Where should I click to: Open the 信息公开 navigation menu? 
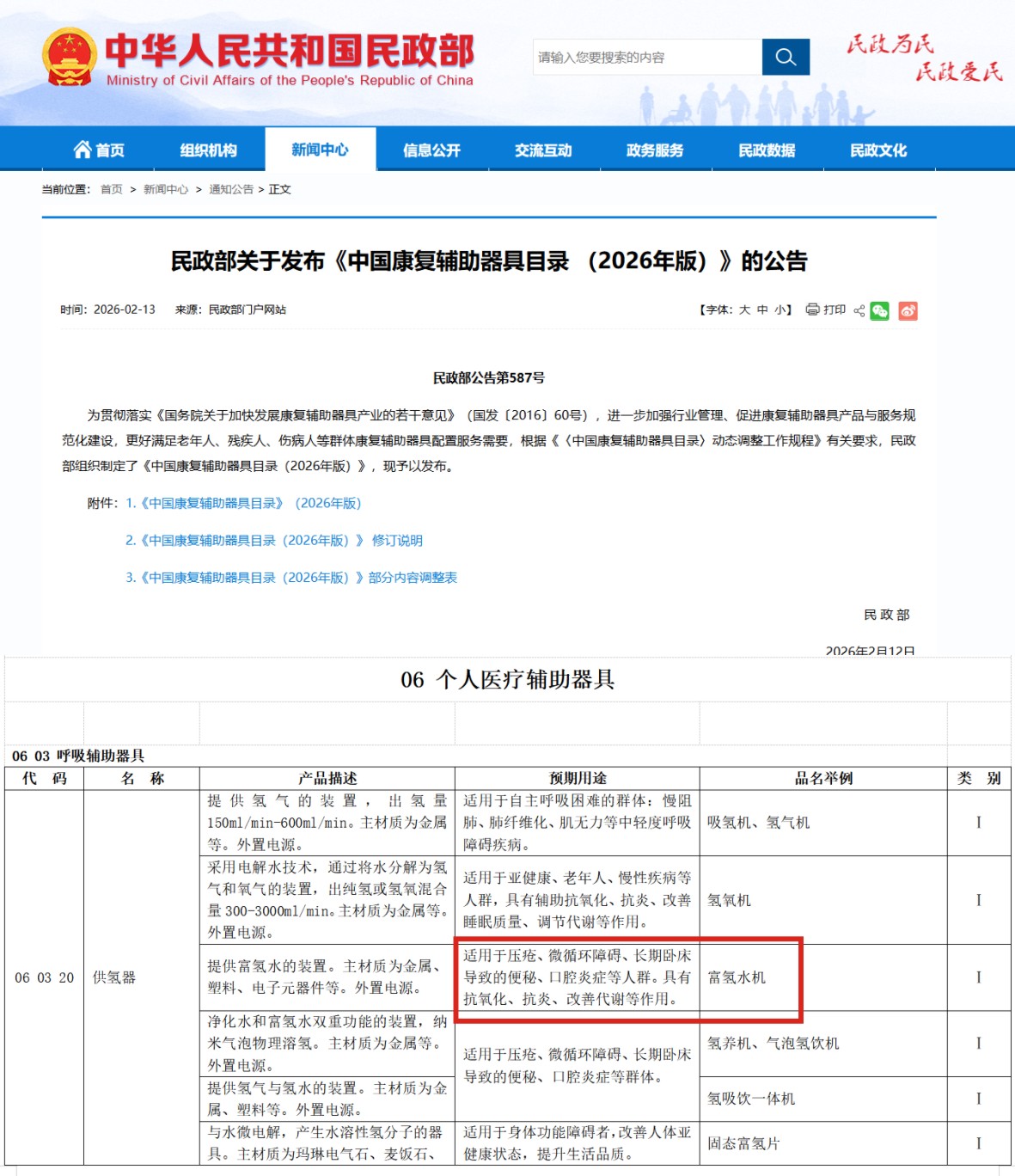pos(431,150)
